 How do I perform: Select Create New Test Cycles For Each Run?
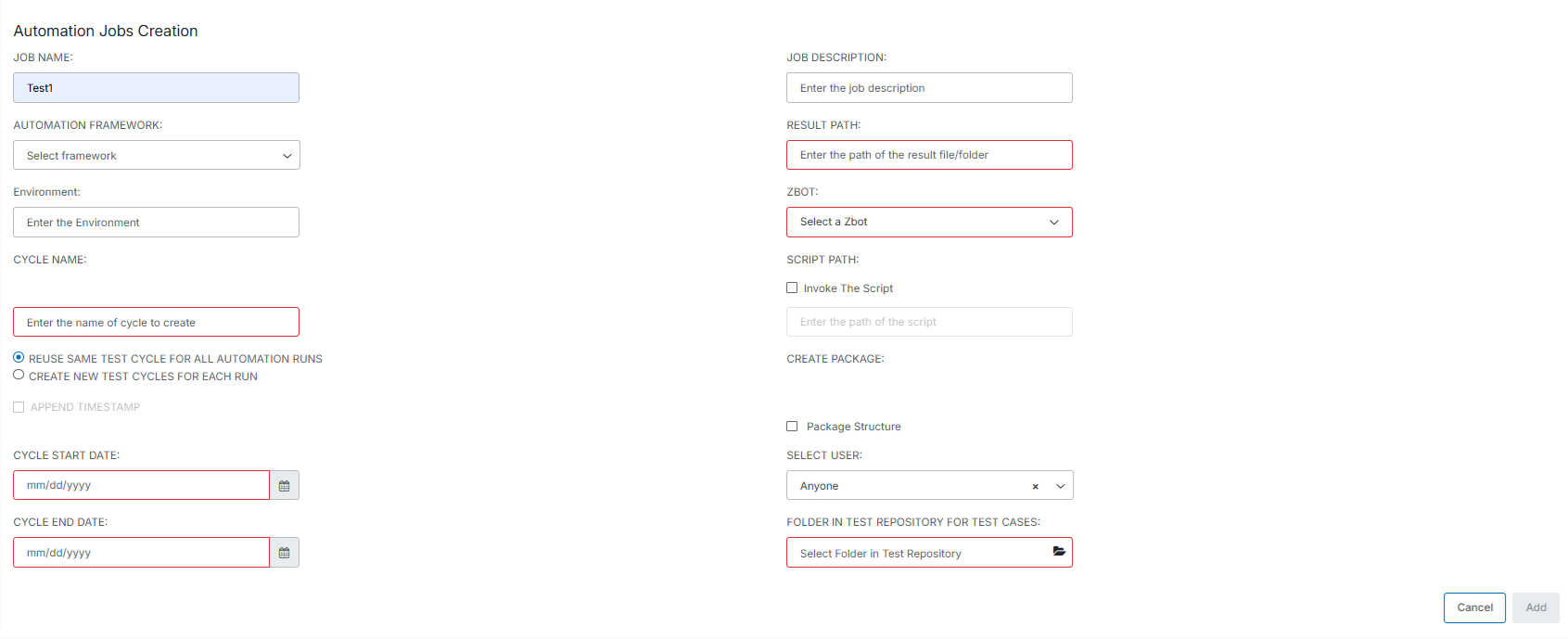pyautogui.click(x=19, y=376)
